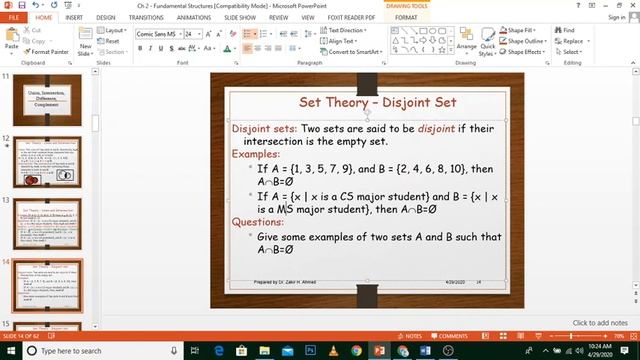Open the font size dropdown

(200, 34)
